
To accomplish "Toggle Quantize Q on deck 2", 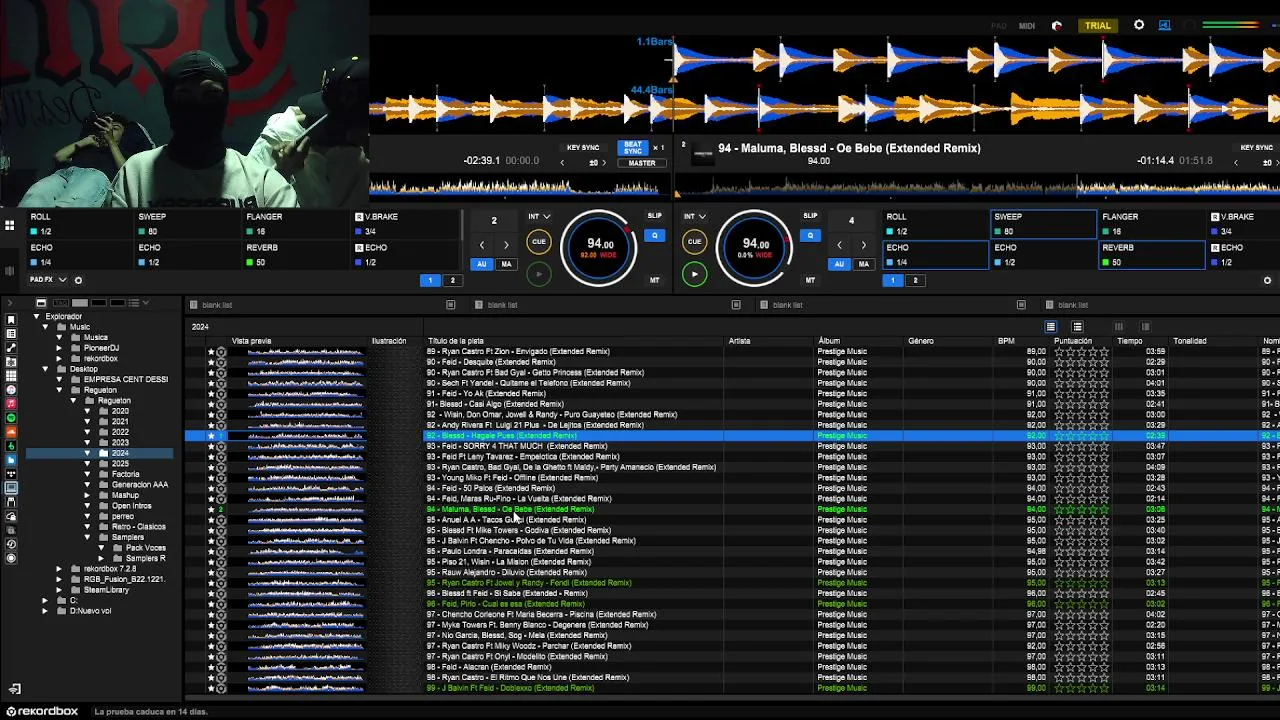I will 810,236.
